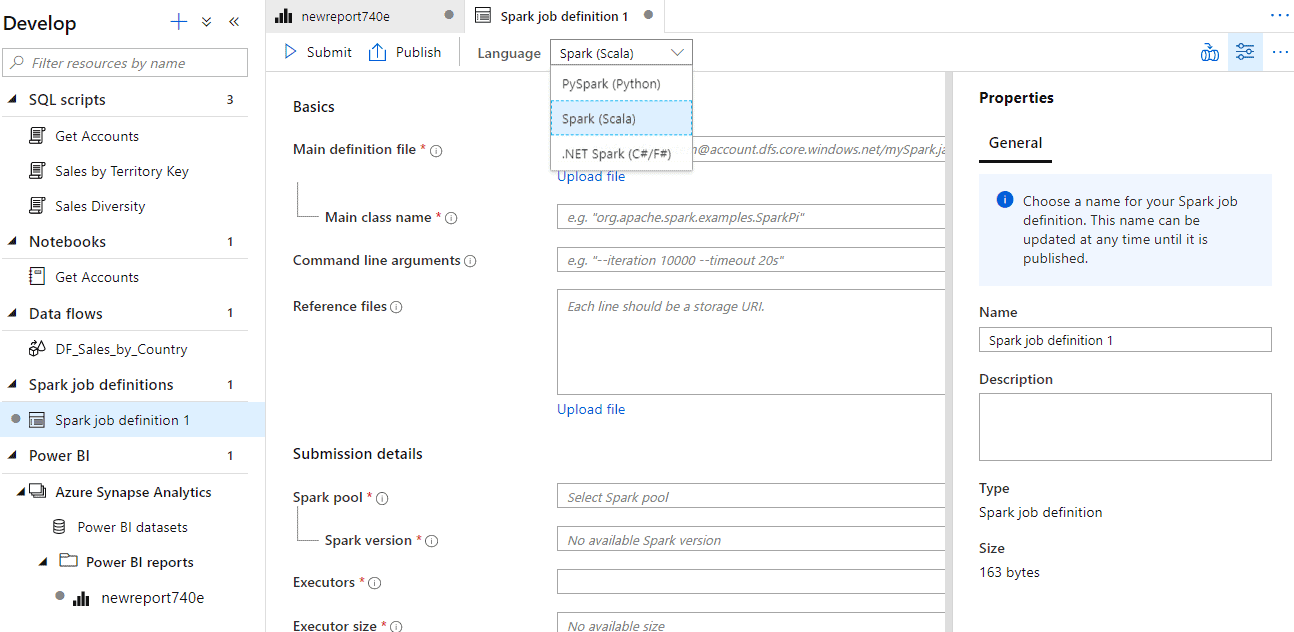Click info icon next to Command line arguments

tap(470, 261)
